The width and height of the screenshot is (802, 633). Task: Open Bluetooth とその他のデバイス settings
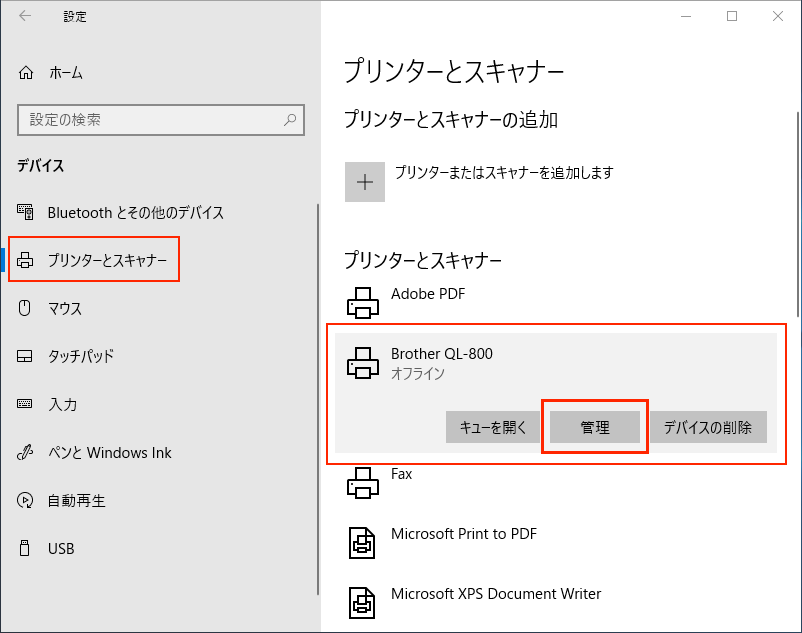tap(135, 213)
